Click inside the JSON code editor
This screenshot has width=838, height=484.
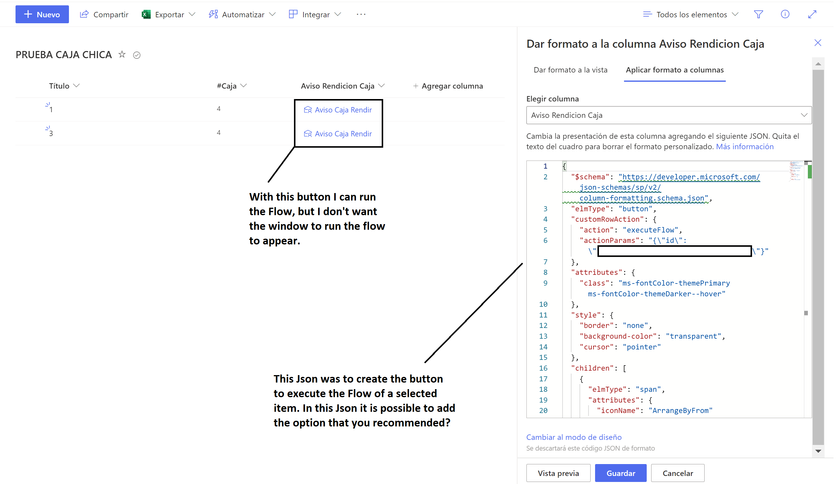coord(669,288)
